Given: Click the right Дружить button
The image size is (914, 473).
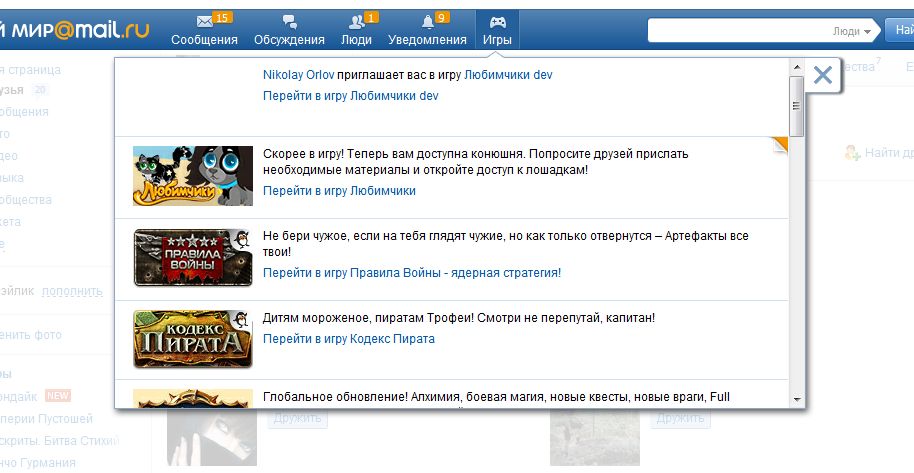Looking at the screenshot, I should 680,418.
